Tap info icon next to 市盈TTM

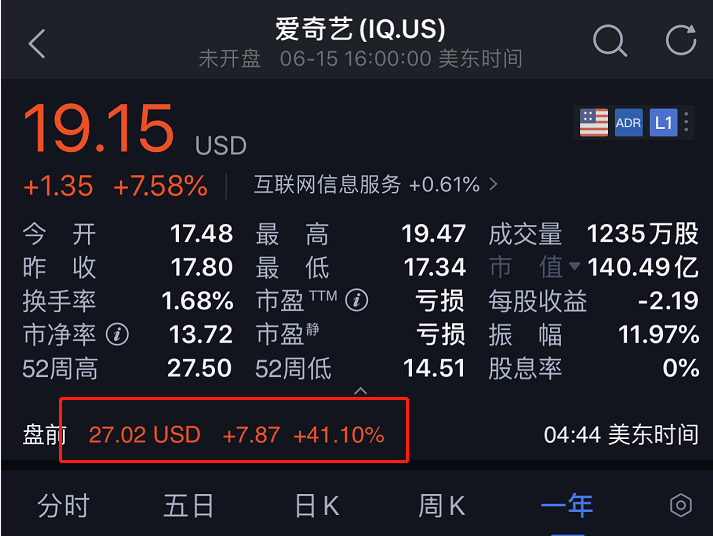coord(357,300)
